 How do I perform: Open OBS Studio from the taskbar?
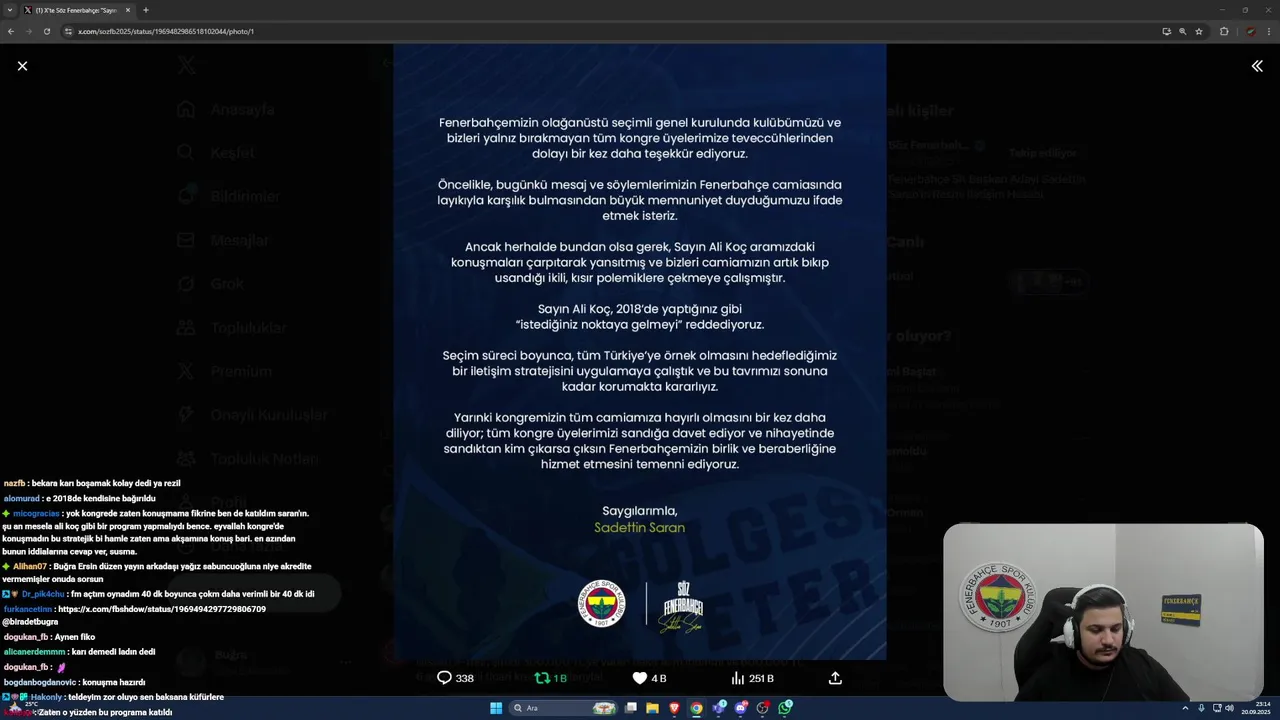pyautogui.click(x=763, y=708)
